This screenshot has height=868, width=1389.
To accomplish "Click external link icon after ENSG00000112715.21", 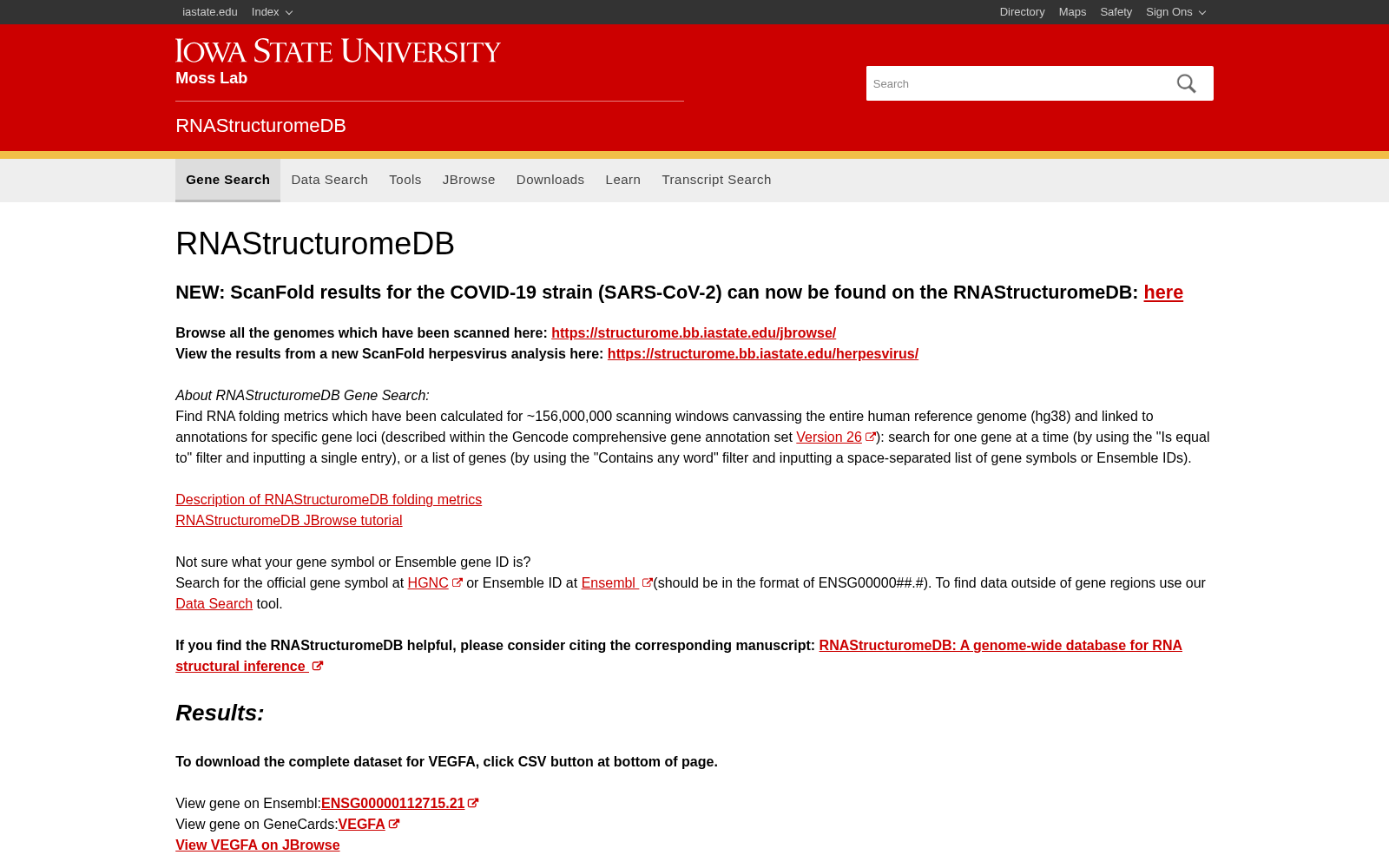I will [x=473, y=804].
